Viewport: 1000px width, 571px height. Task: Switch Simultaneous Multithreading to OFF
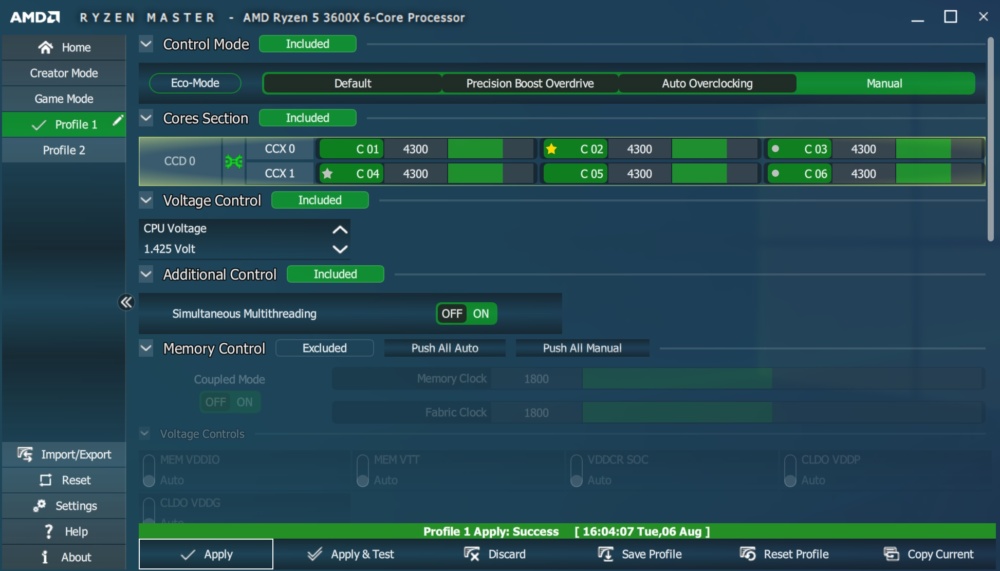(452, 313)
